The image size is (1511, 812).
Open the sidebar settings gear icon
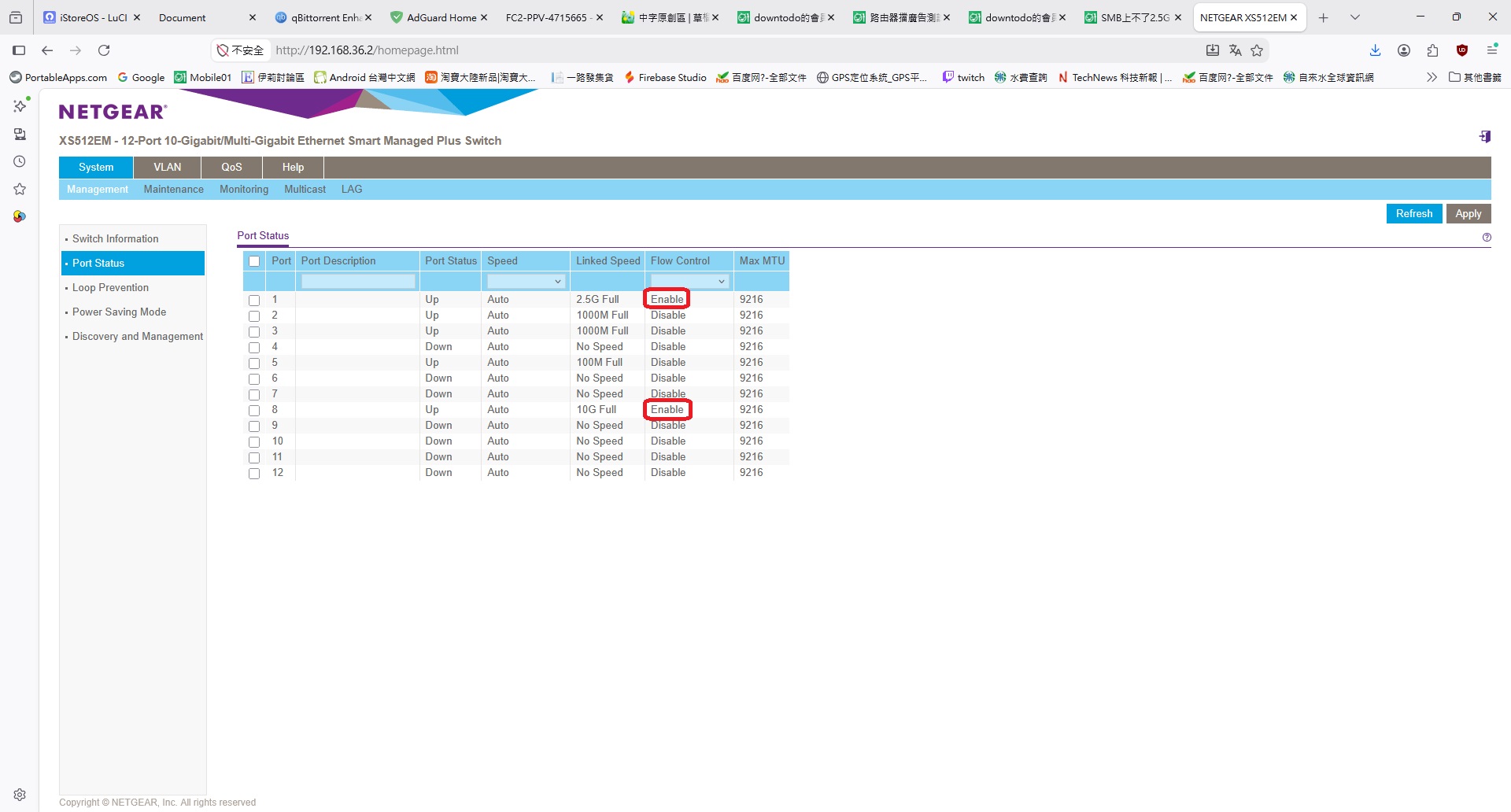(x=20, y=795)
